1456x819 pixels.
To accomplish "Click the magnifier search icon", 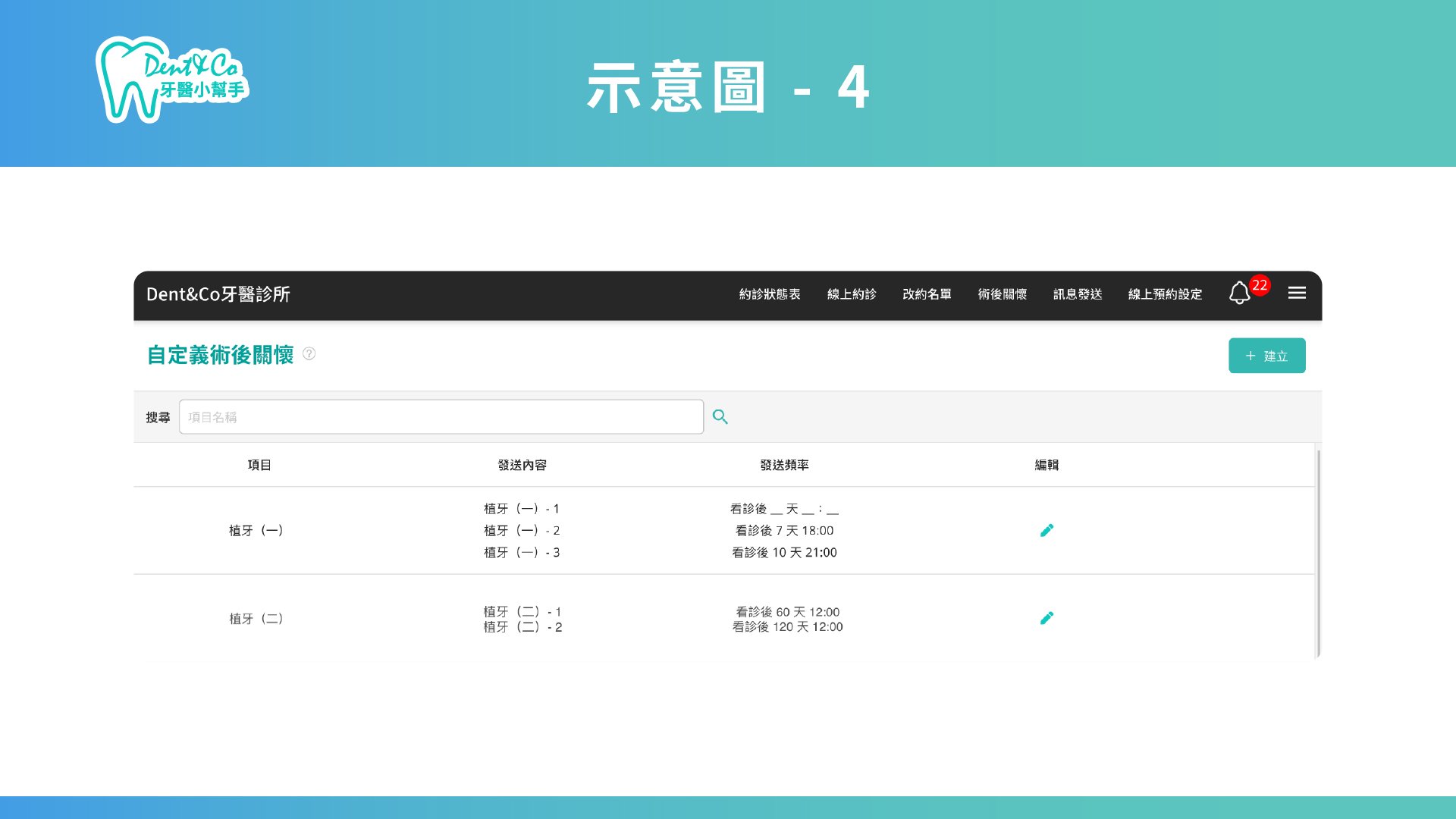I will pyautogui.click(x=720, y=417).
